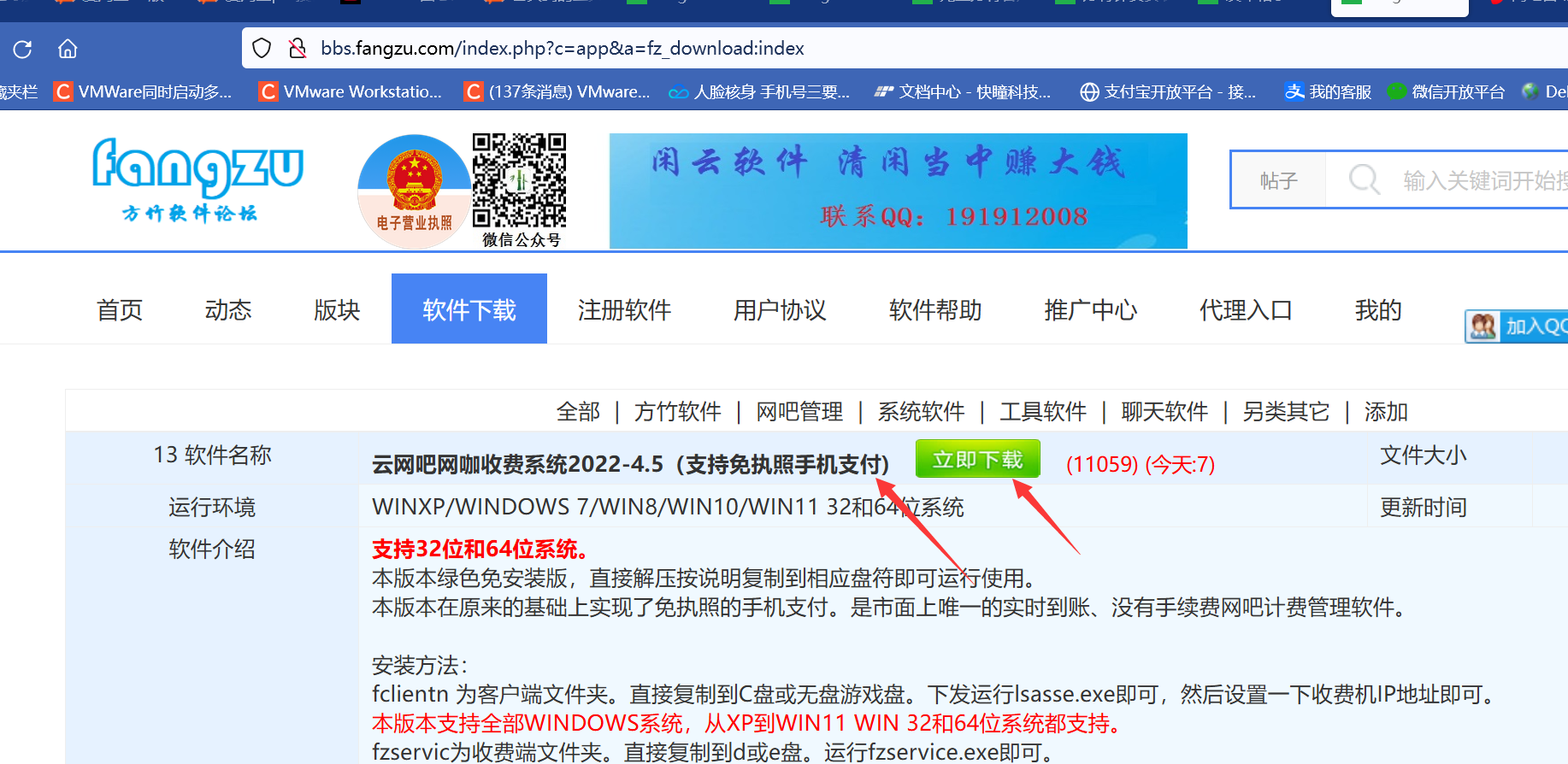Open the 注册软件 nav tab
Screen dimensions: 1568x764
pos(624,309)
